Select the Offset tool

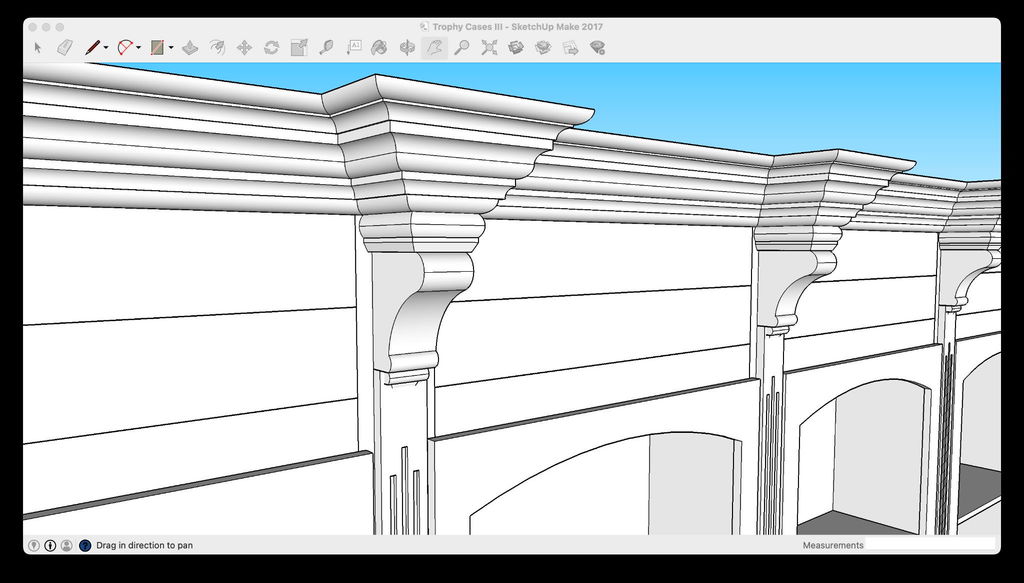tap(217, 47)
